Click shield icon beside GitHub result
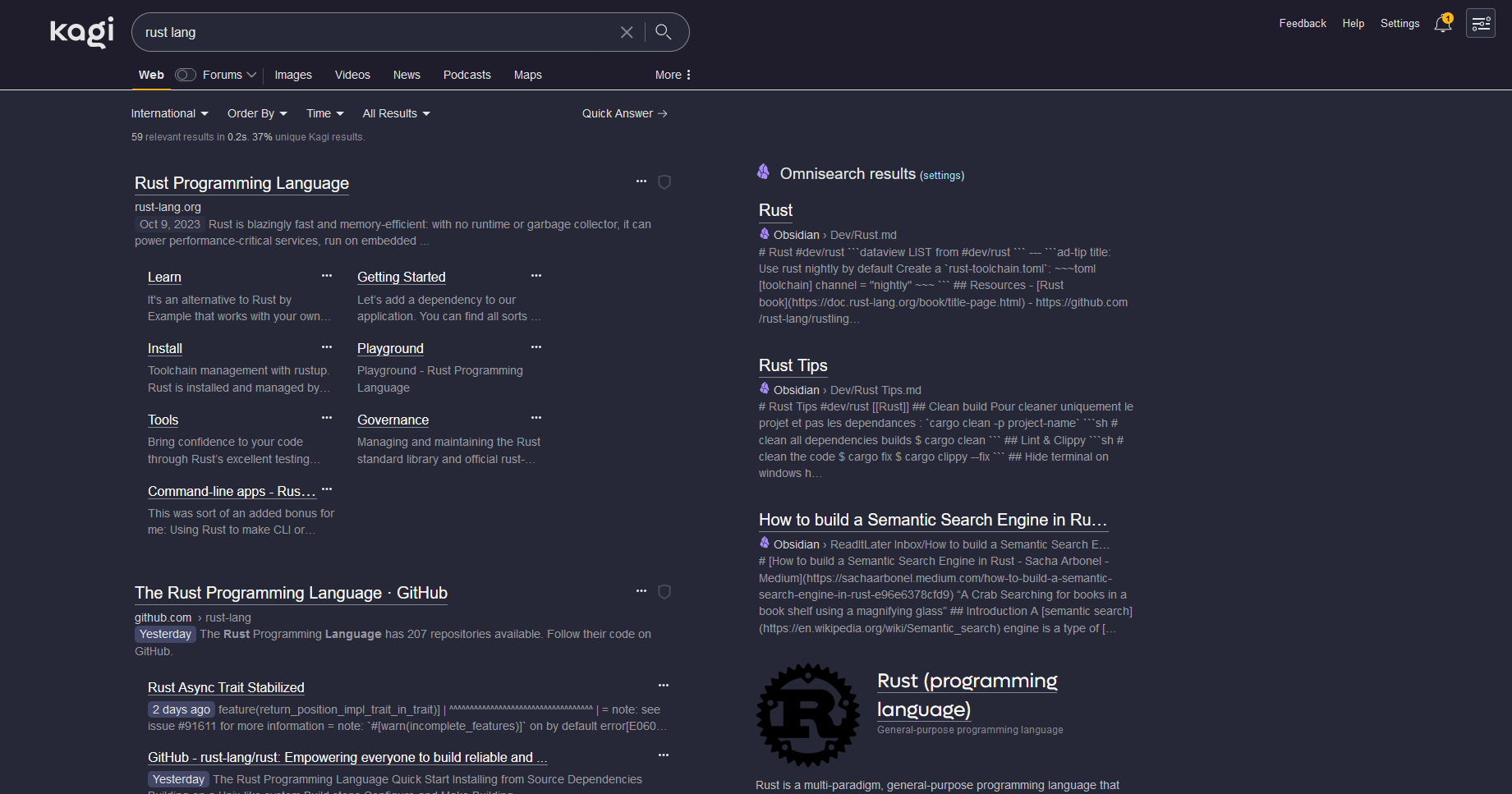Screen dimensions: 1512x794 coord(664,592)
